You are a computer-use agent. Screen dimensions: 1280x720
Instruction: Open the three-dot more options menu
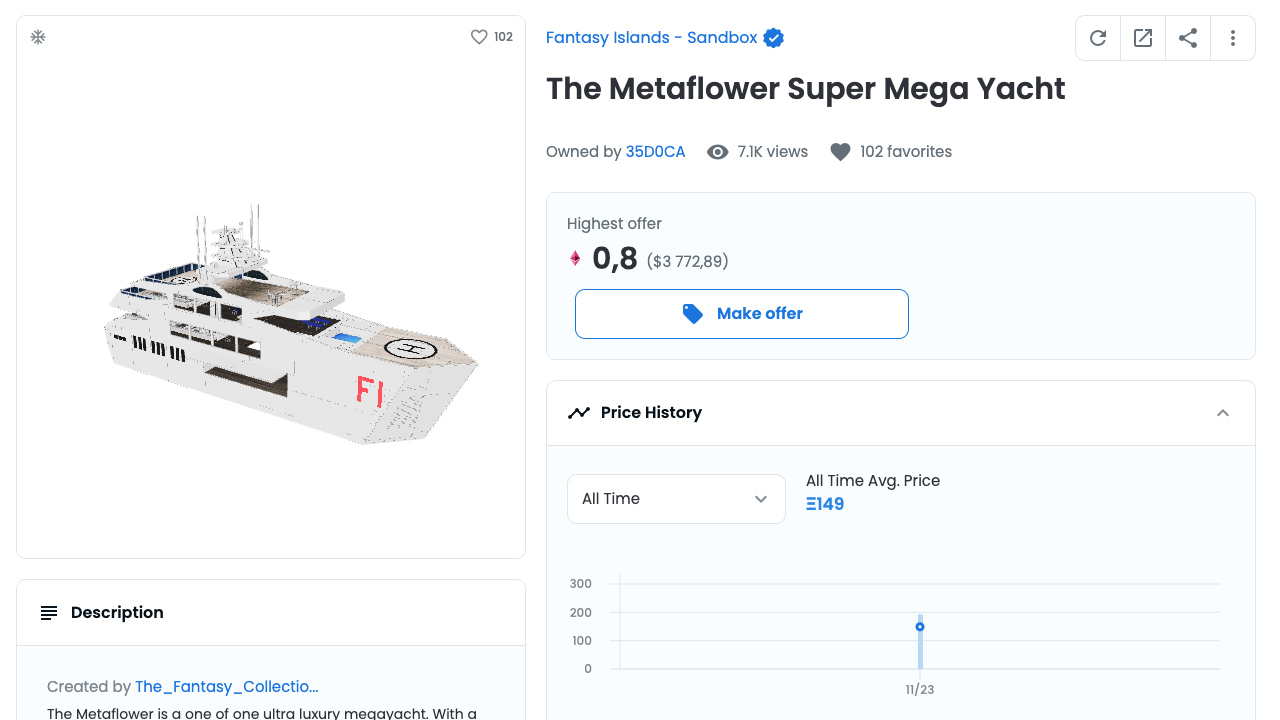pyautogui.click(x=1233, y=38)
